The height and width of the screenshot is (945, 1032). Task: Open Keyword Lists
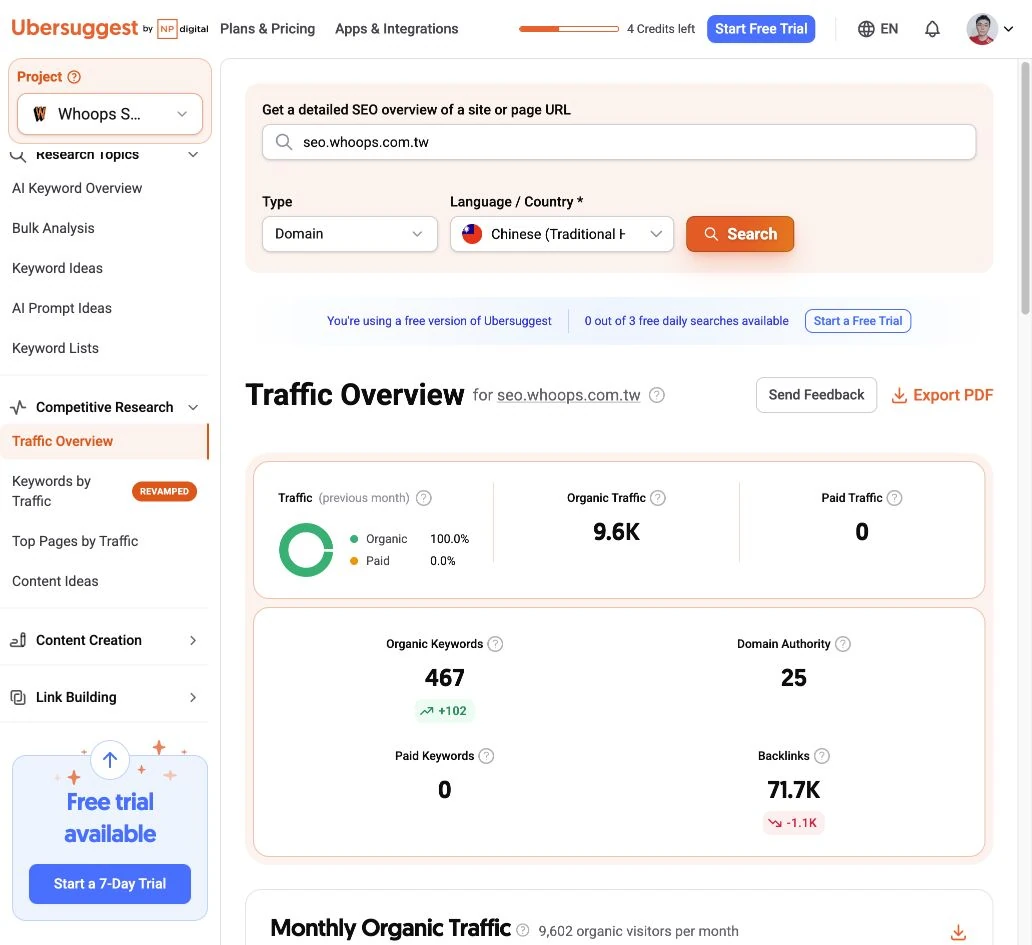tap(55, 348)
